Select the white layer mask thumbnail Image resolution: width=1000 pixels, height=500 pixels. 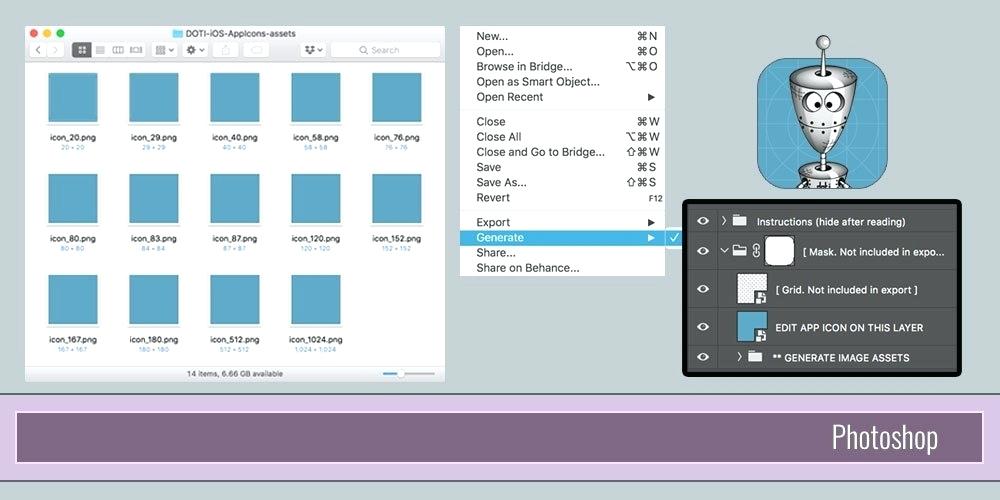pos(779,251)
